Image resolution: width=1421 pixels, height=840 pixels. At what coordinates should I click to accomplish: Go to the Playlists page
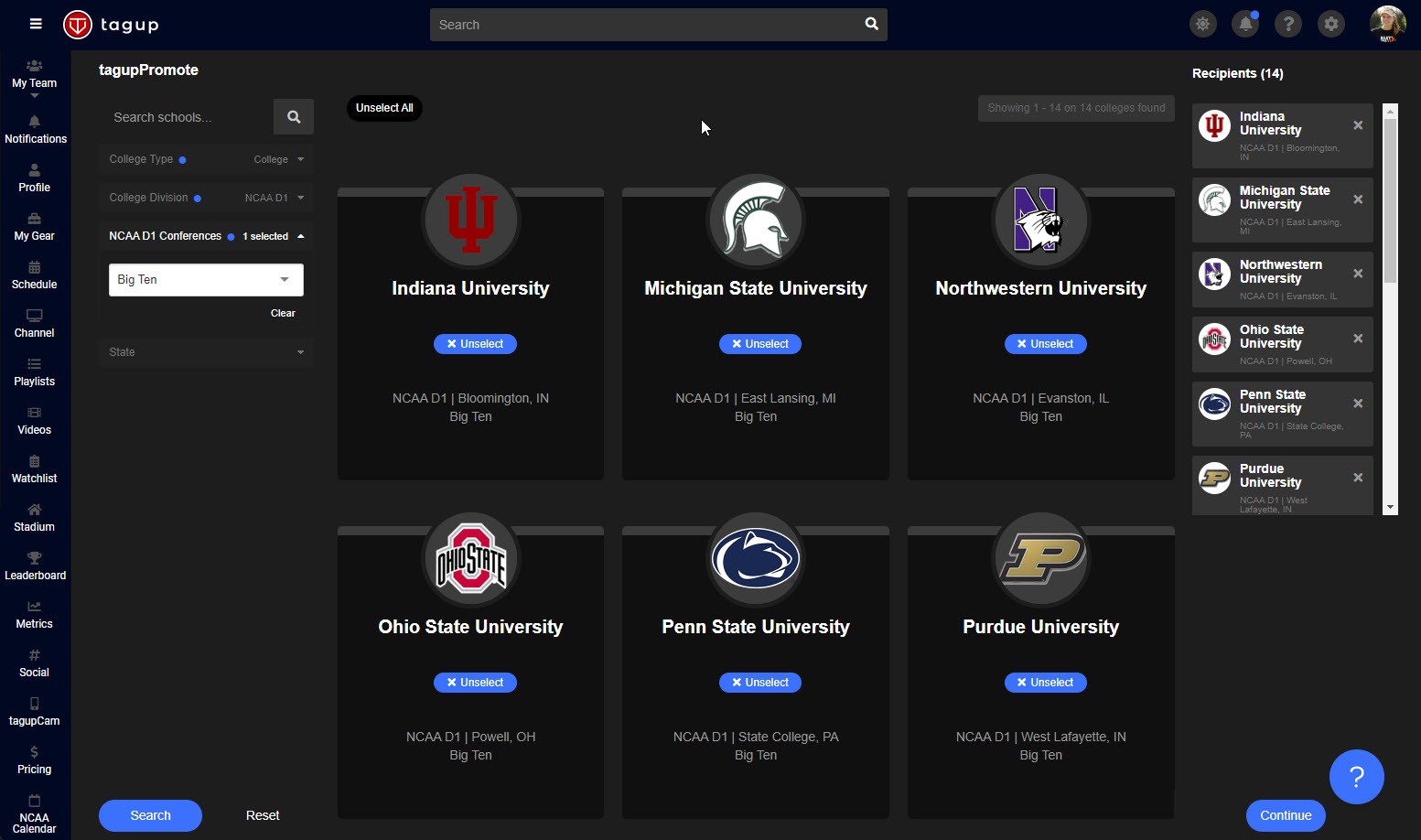click(x=34, y=373)
